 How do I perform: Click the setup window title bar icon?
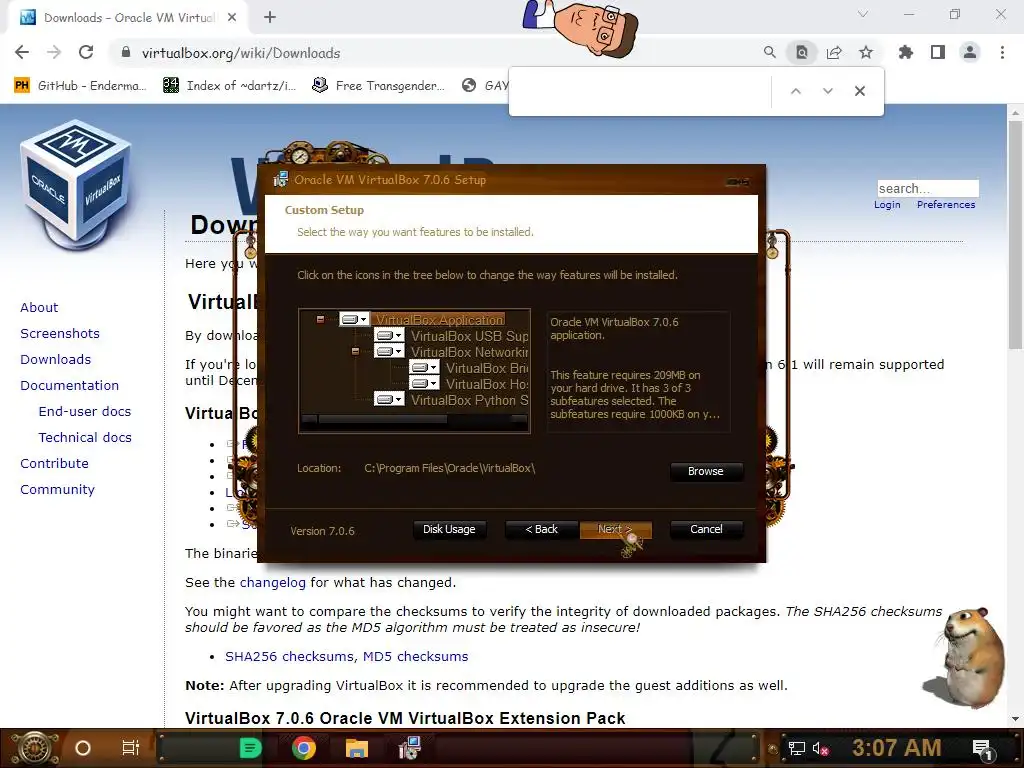coord(281,180)
